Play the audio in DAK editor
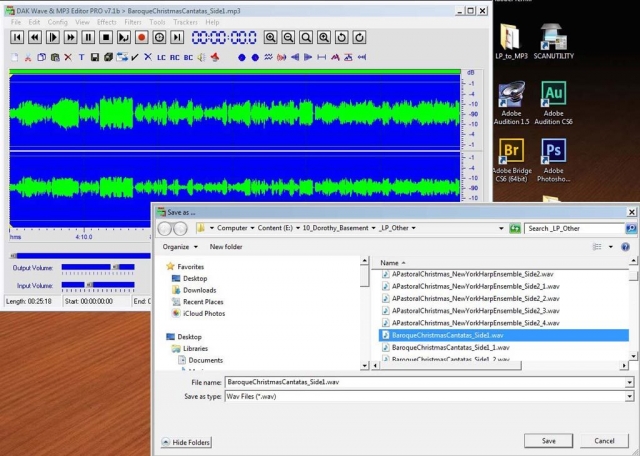The width and height of the screenshot is (640, 456). point(53,38)
